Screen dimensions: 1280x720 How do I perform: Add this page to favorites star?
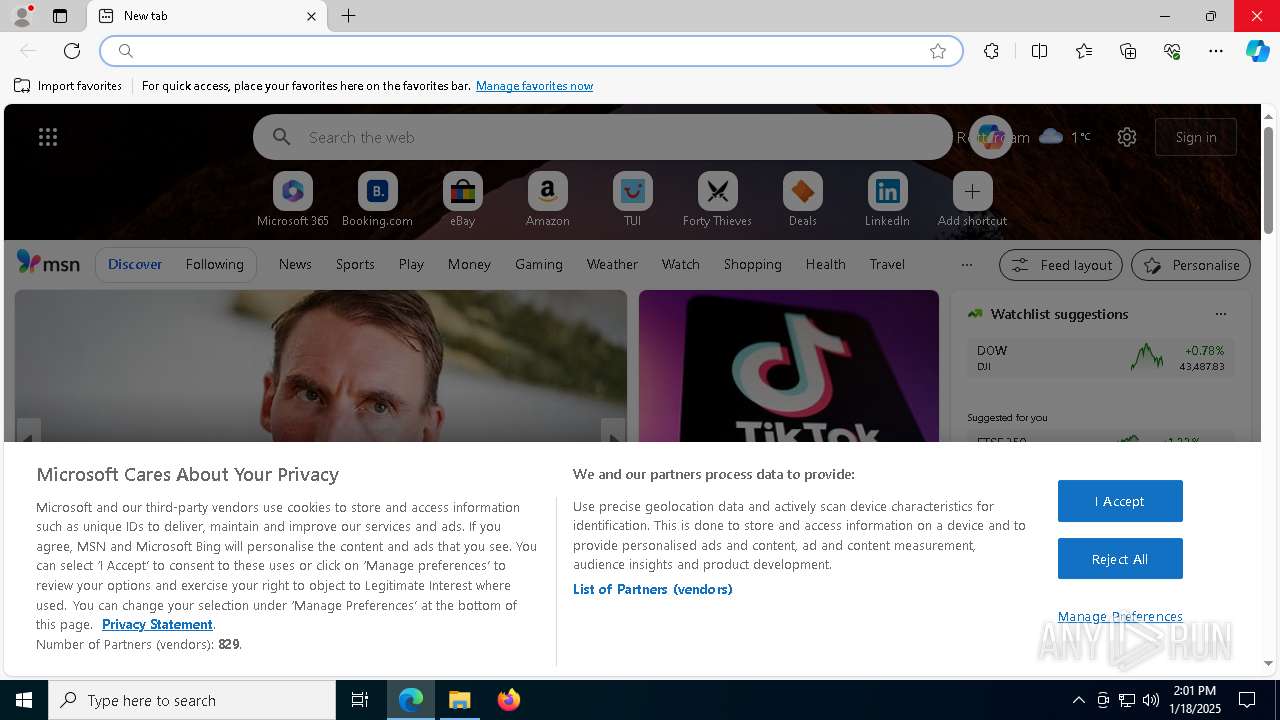(x=938, y=51)
